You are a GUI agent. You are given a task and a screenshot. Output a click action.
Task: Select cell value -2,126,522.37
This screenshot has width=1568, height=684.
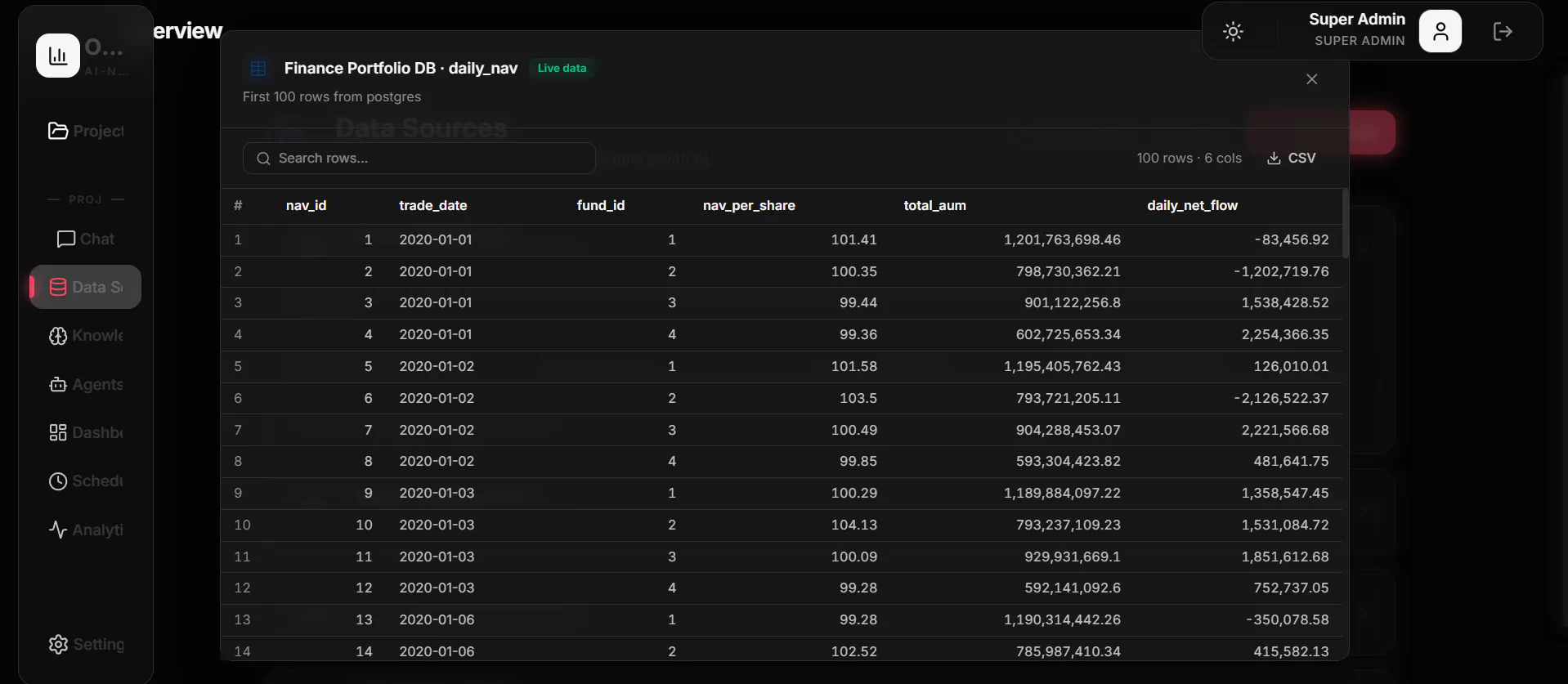click(1281, 399)
